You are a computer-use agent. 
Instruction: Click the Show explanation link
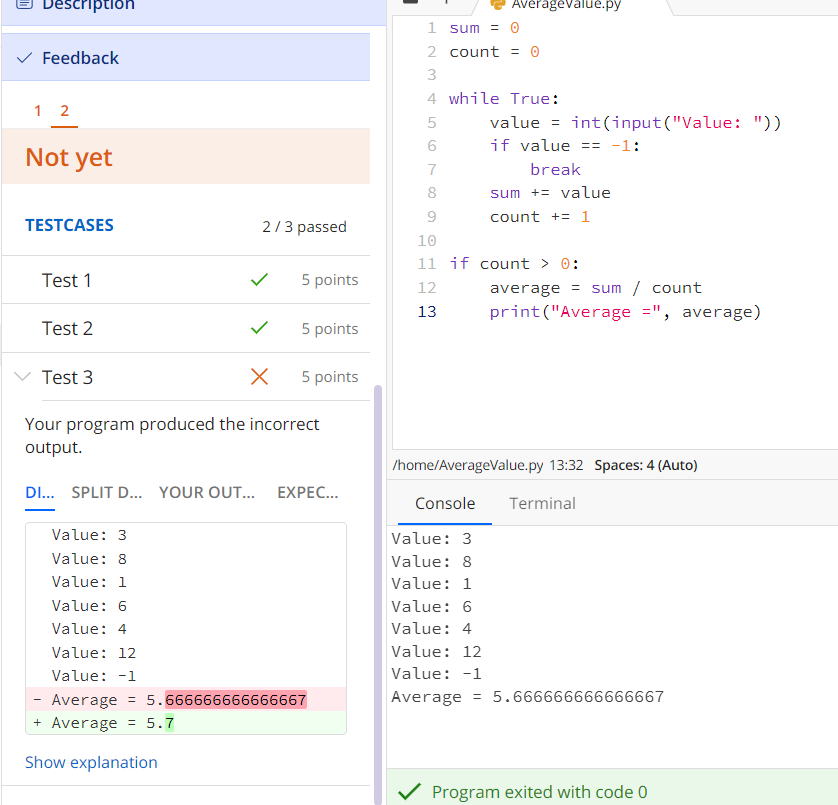click(91, 762)
